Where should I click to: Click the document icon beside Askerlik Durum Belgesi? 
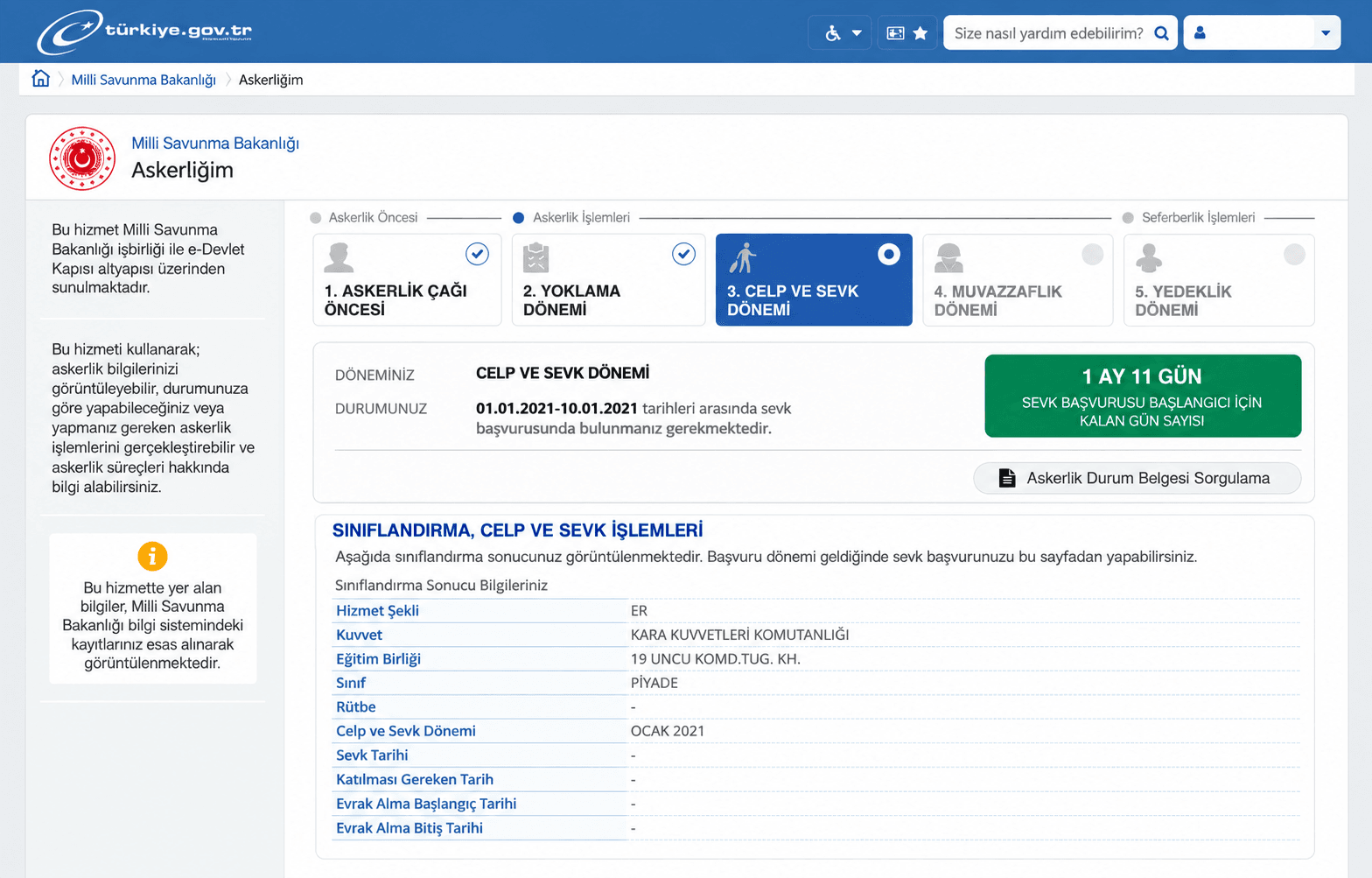point(1007,478)
